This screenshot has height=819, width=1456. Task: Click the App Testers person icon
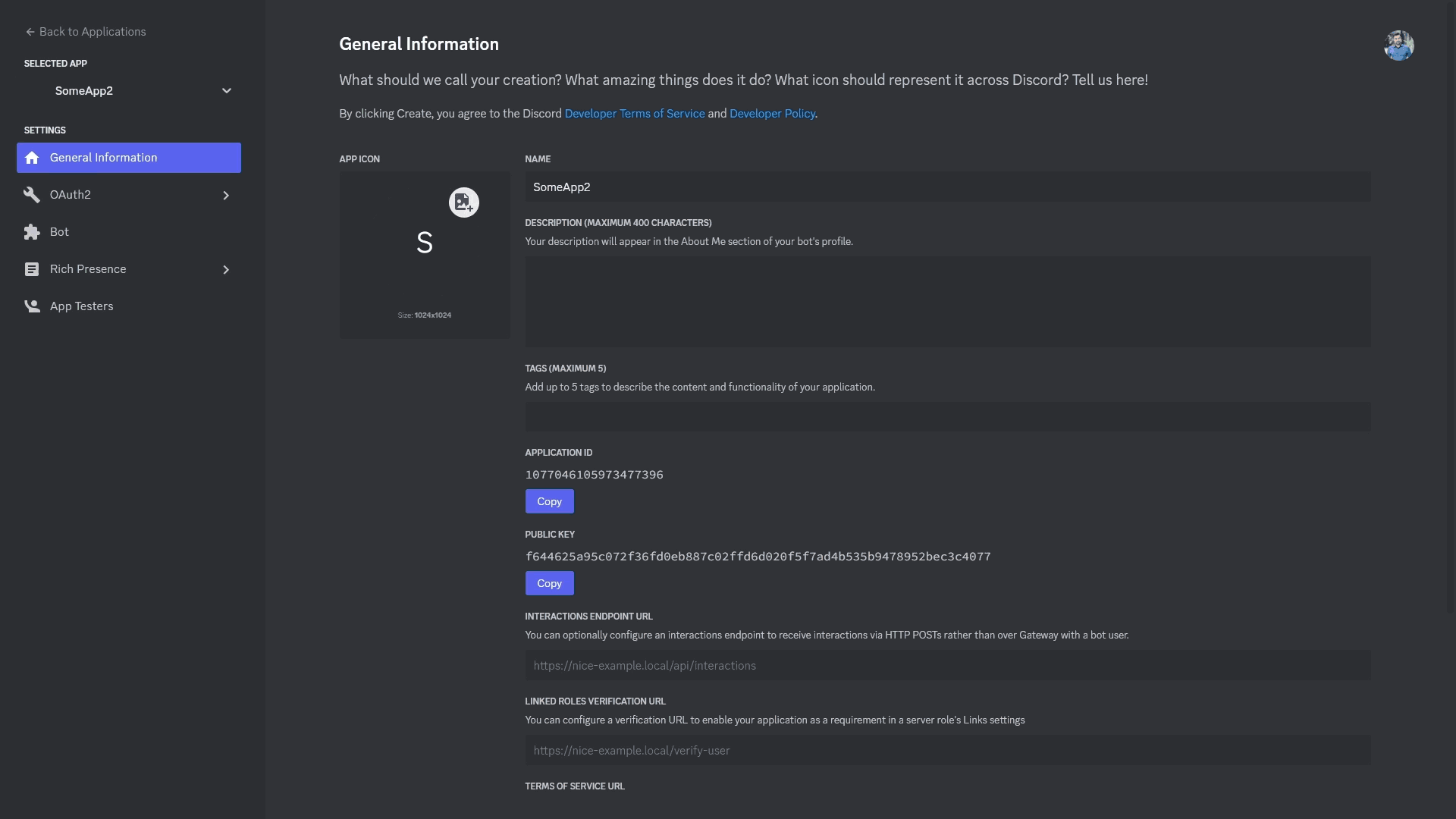pyautogui.click(x=31, y=306)
